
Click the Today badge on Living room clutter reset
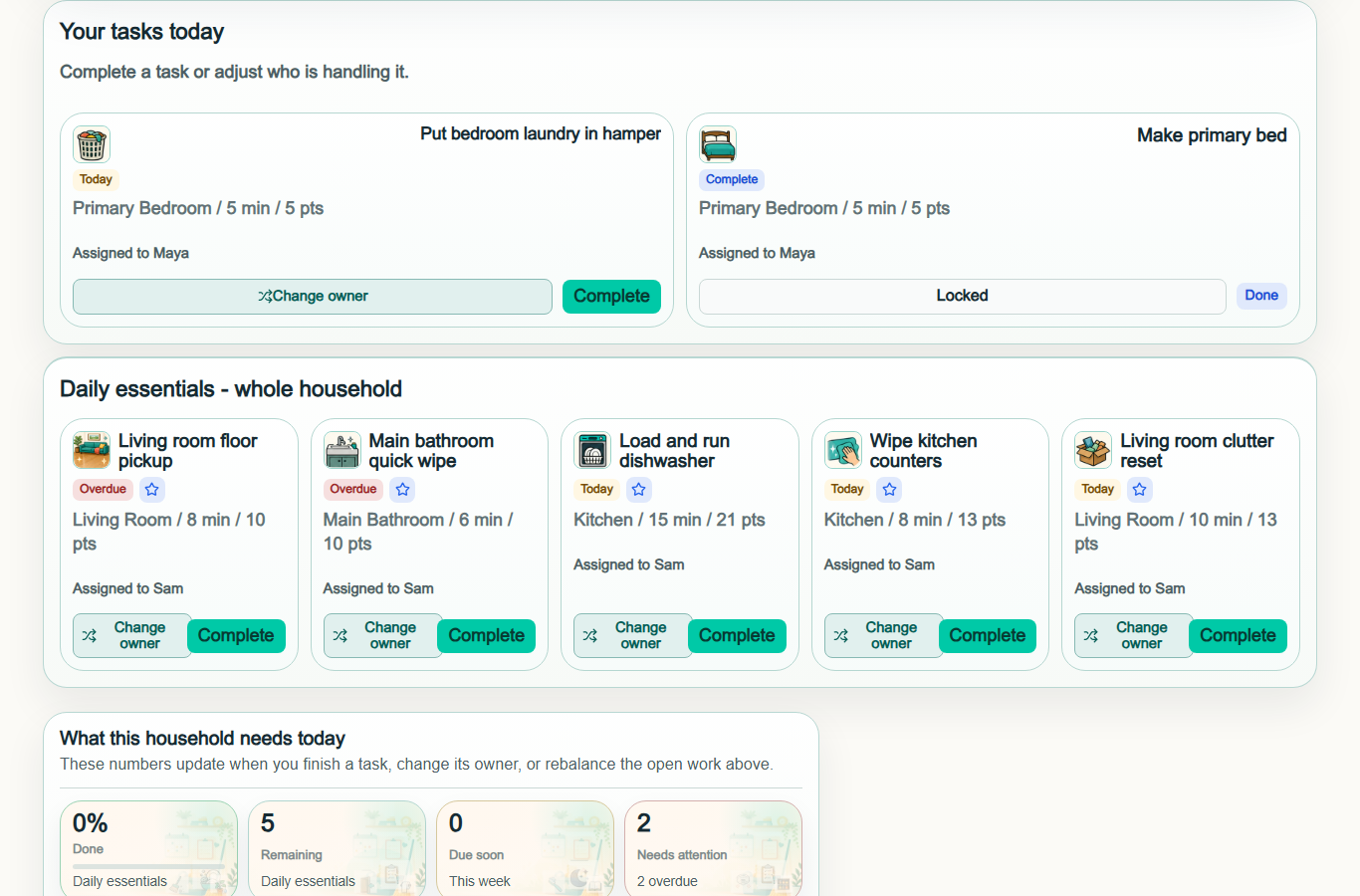[1098, 489]
